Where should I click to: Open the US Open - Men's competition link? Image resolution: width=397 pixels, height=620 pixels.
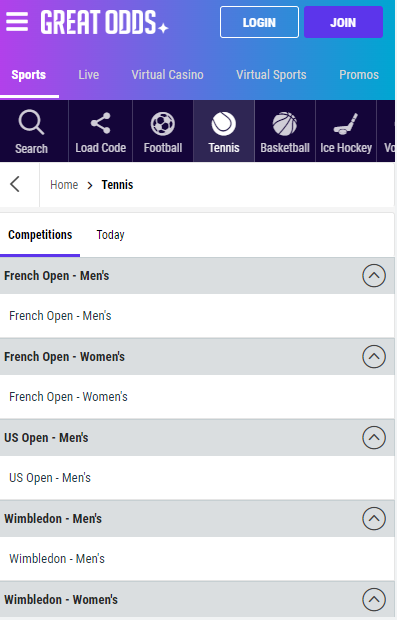click(50, 478)
